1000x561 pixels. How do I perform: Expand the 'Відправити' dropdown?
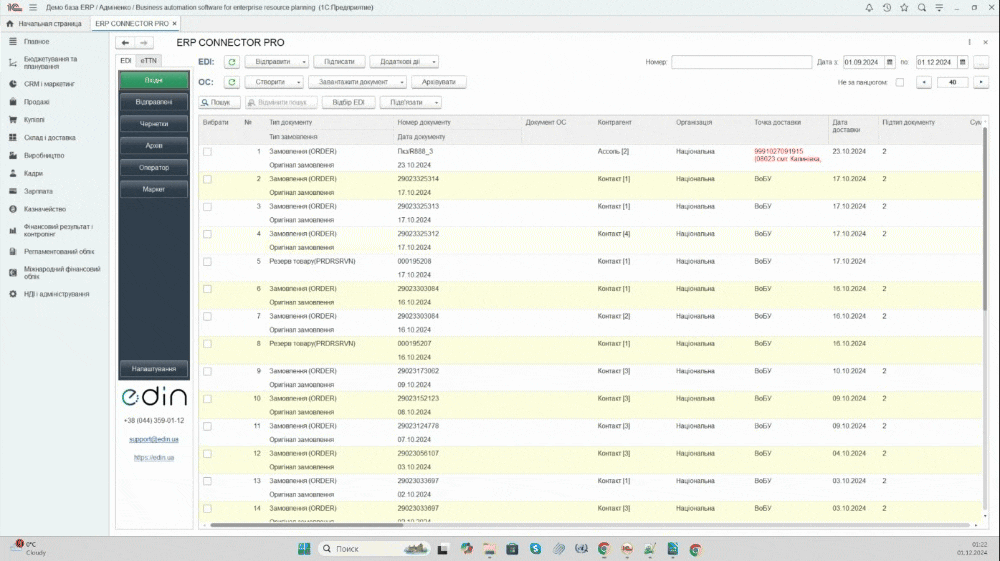click(x=276, y=62)
